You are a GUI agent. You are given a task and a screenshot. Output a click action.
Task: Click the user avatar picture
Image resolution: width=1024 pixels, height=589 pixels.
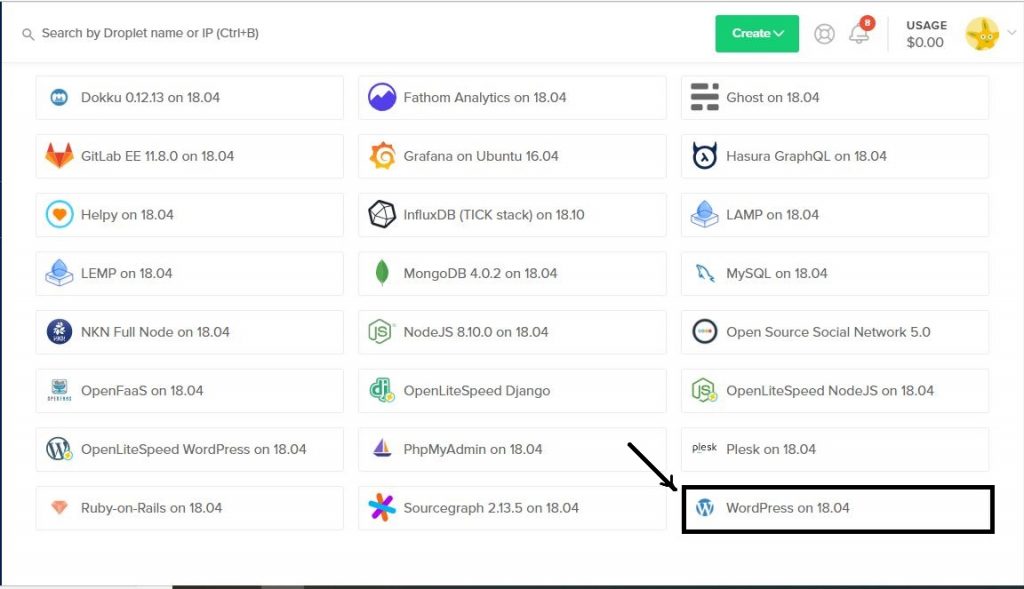point(982,34)
